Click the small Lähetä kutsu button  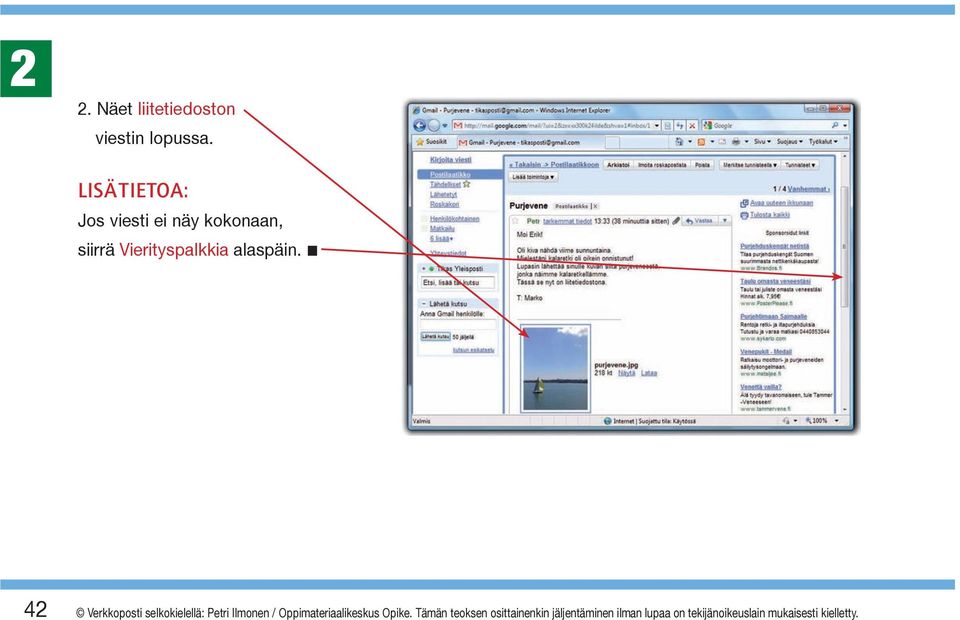click(x=435, y=336)
